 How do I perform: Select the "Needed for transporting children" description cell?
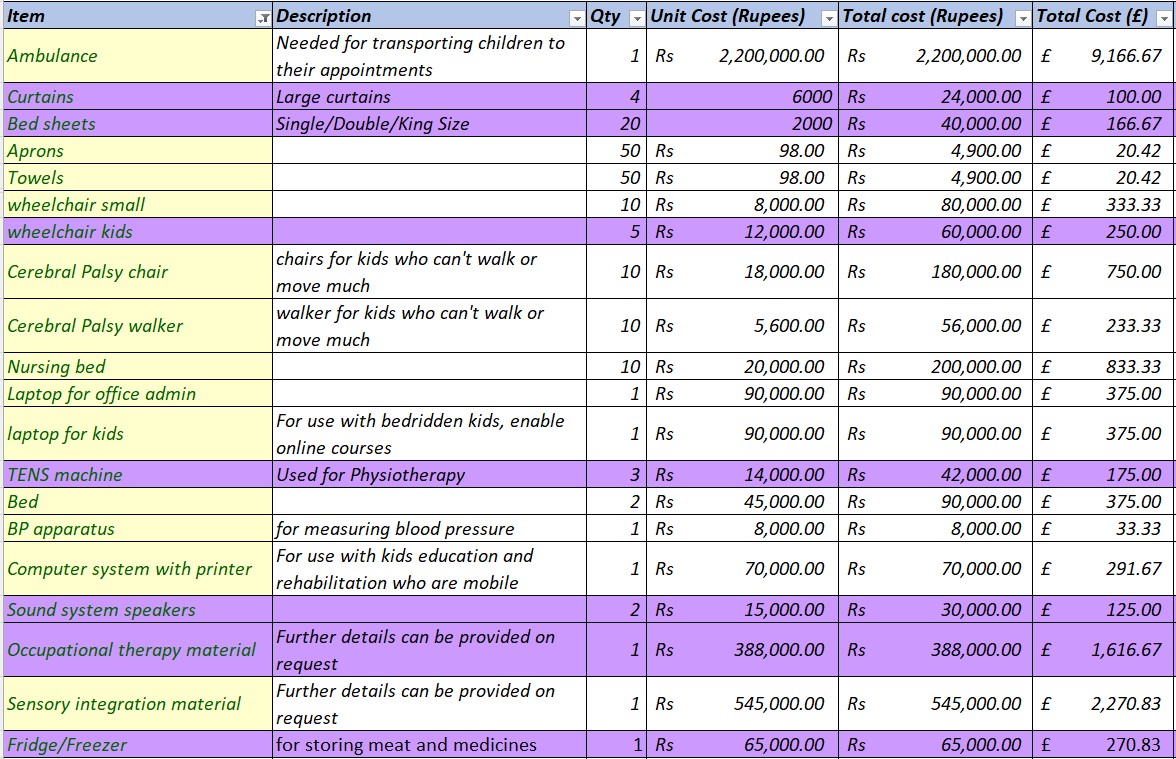pyautogui.click(x=429, y=56)
